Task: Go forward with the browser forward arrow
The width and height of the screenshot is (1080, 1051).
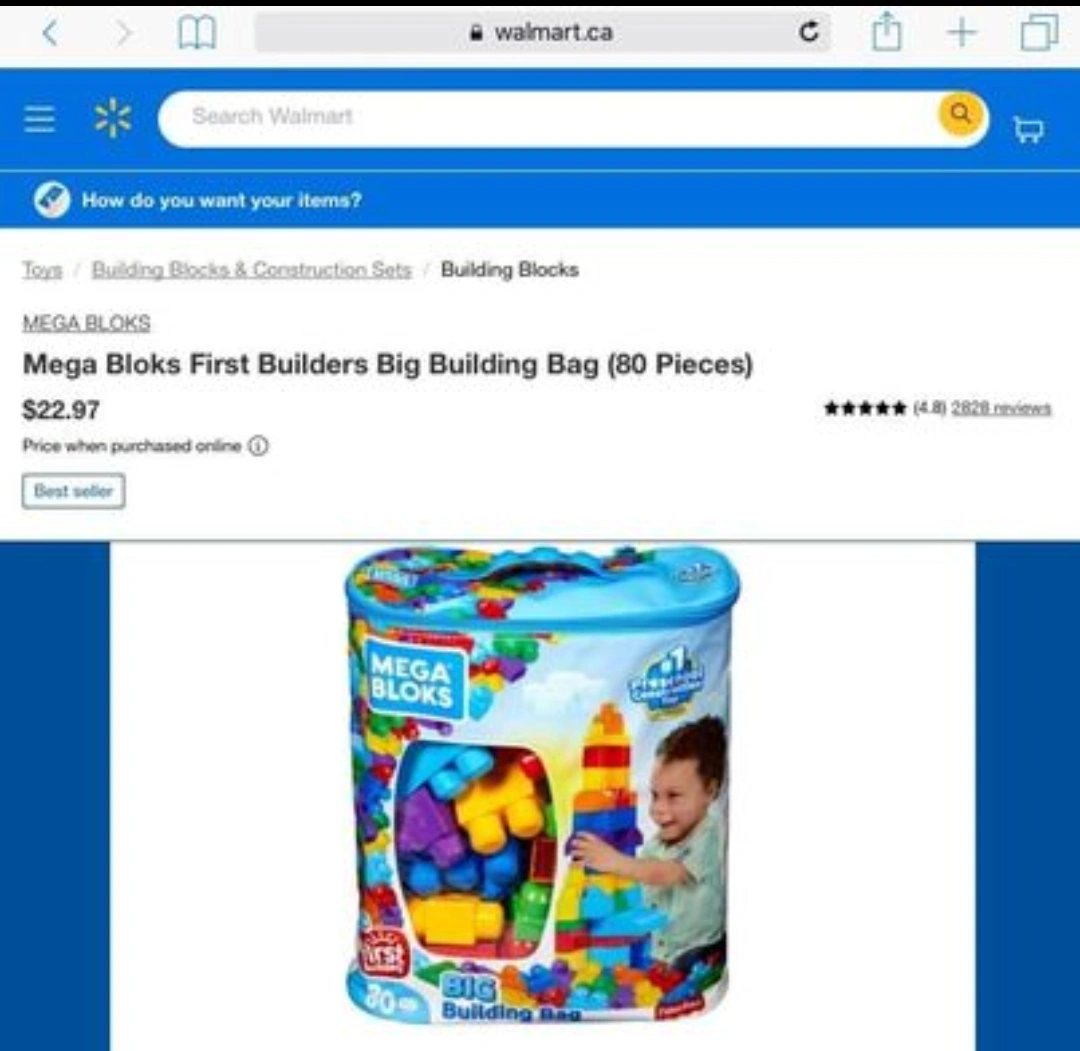Action: pyautogui.click(x=123, y=32)
